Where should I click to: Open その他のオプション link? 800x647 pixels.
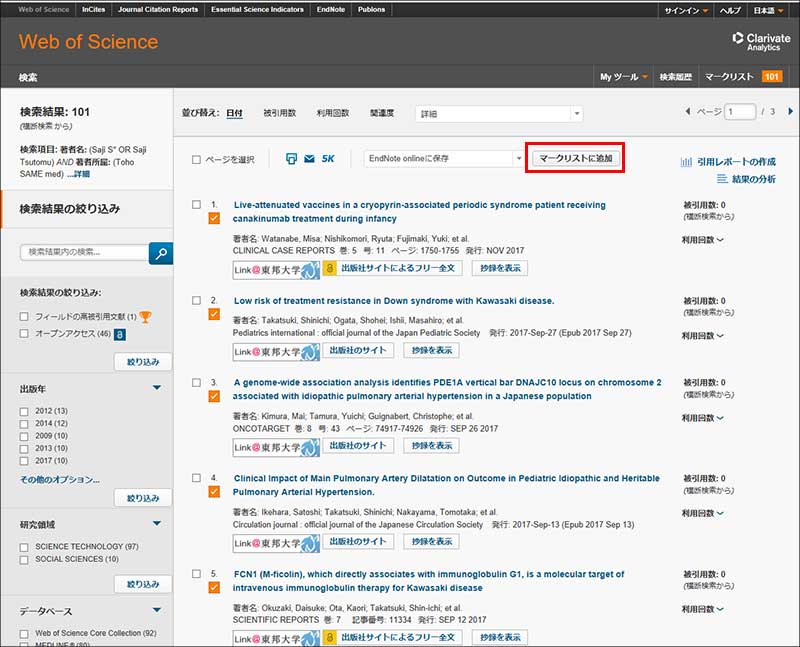(x=60, y=480)
